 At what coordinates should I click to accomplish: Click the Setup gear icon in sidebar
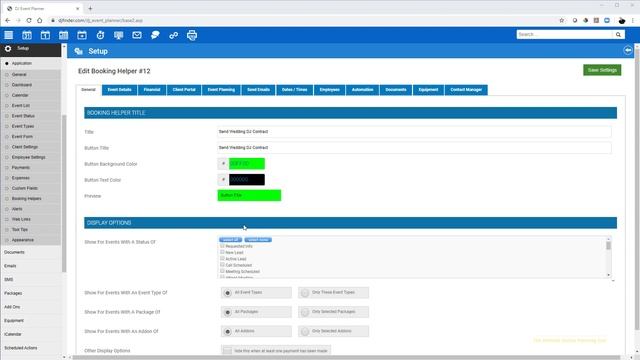[8, 49]
